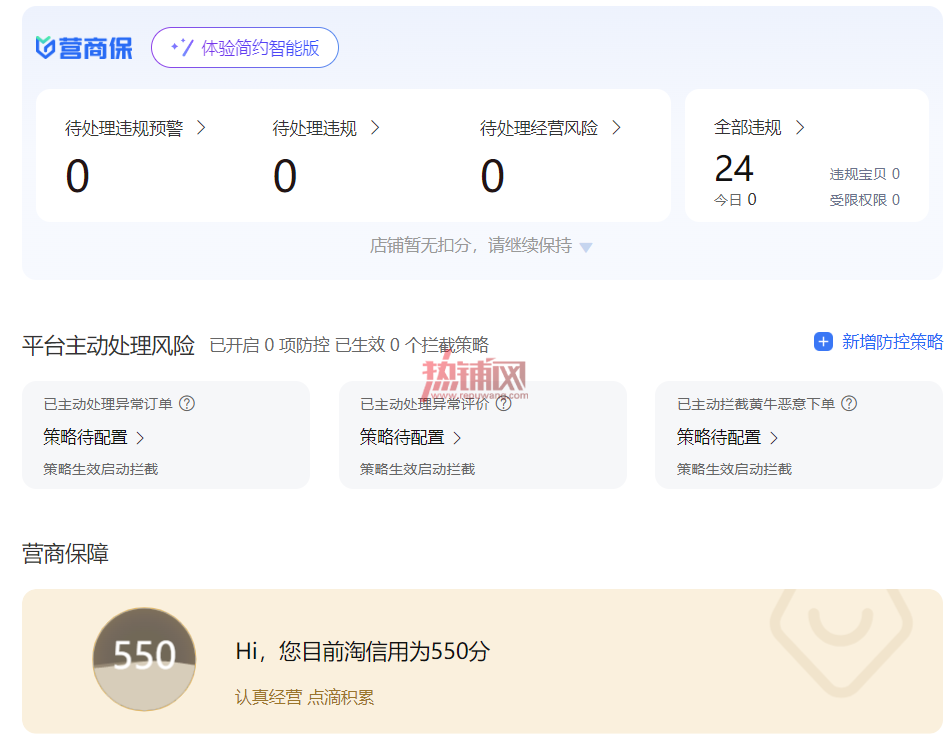The image size is (948, 751).
Task: Click the faded shield graphic in credit banner
Action: [x=840, y=640]
